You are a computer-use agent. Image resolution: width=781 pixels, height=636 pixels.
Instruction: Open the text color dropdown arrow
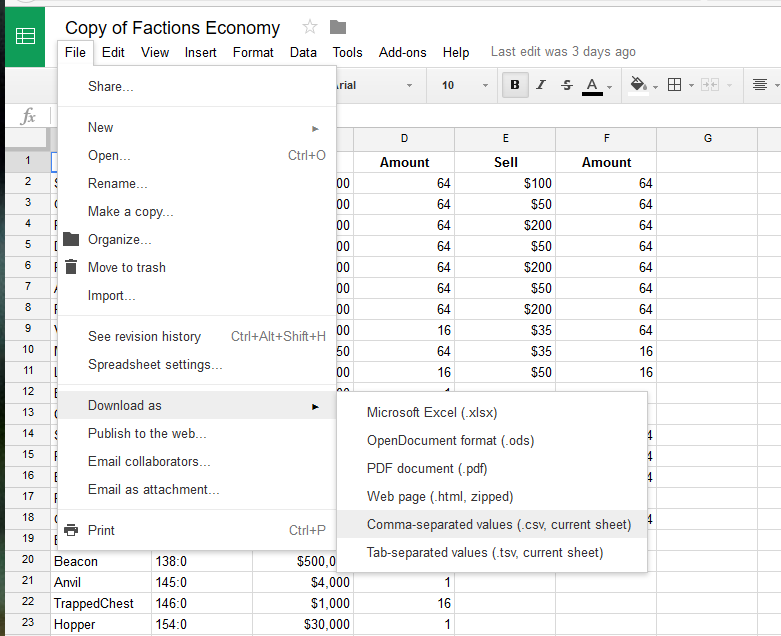[610, 87]
